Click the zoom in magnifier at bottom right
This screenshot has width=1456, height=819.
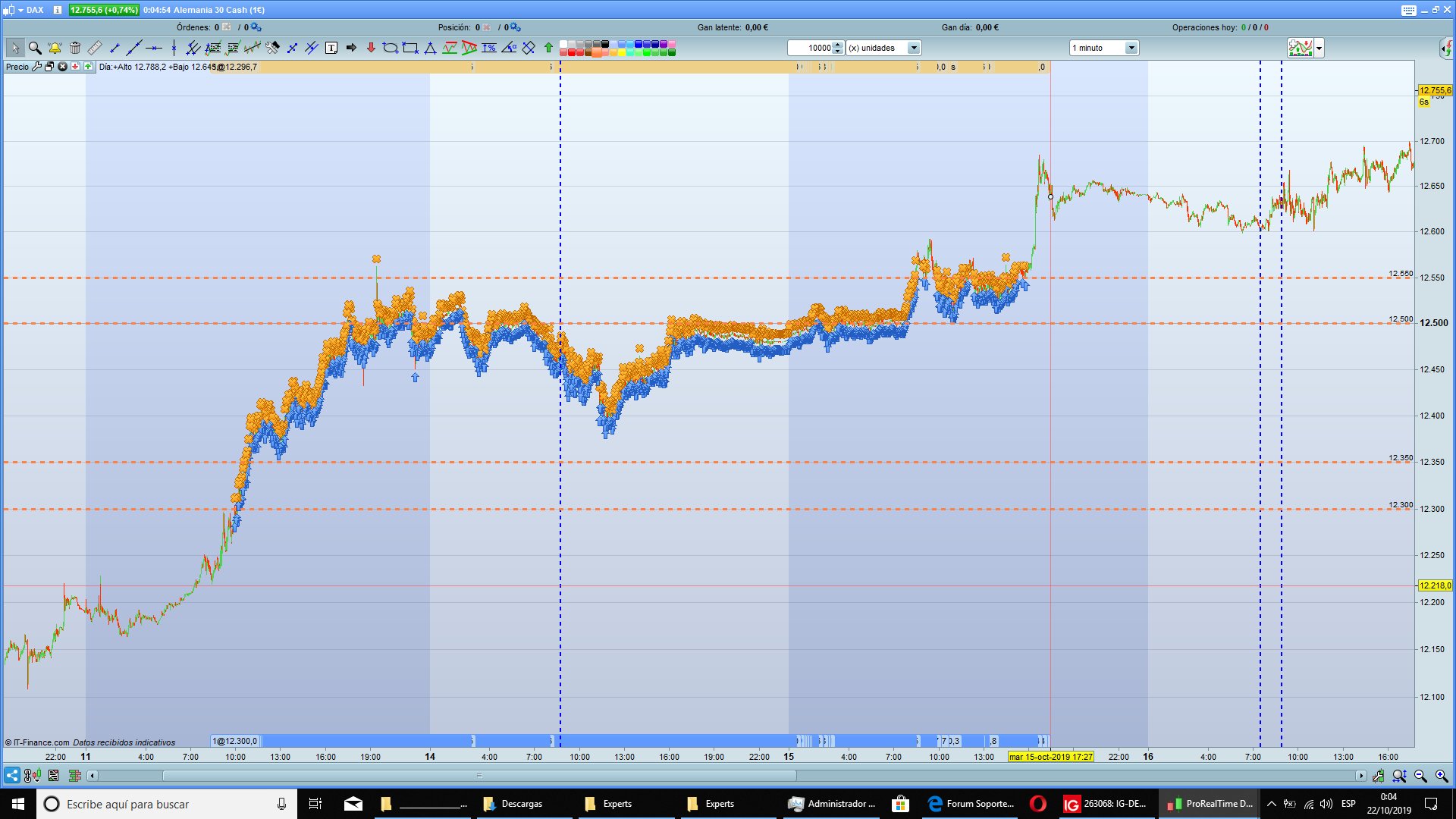click(x=1442, y=776)
